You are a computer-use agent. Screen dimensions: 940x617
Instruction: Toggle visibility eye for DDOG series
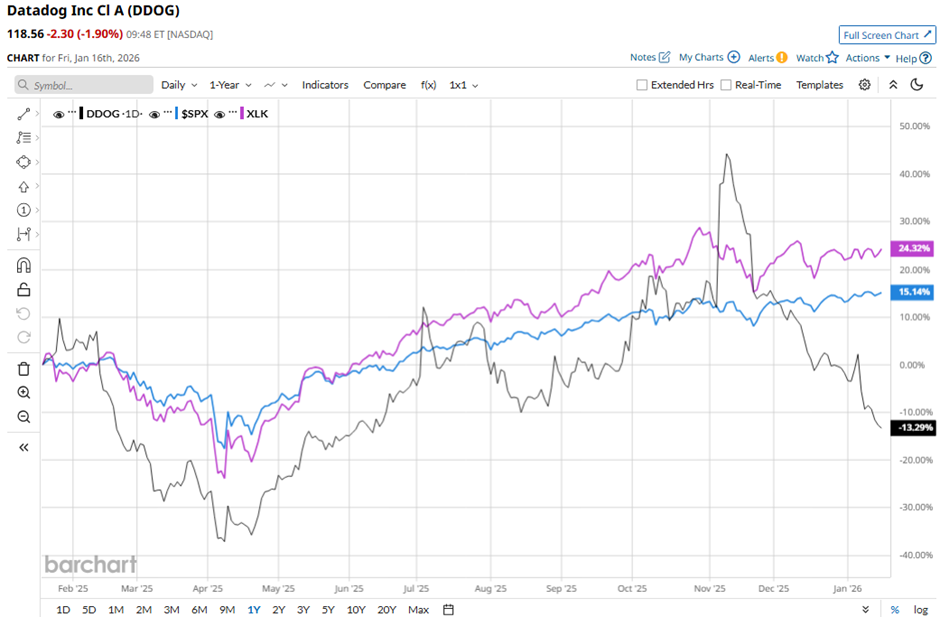[59, 114]
